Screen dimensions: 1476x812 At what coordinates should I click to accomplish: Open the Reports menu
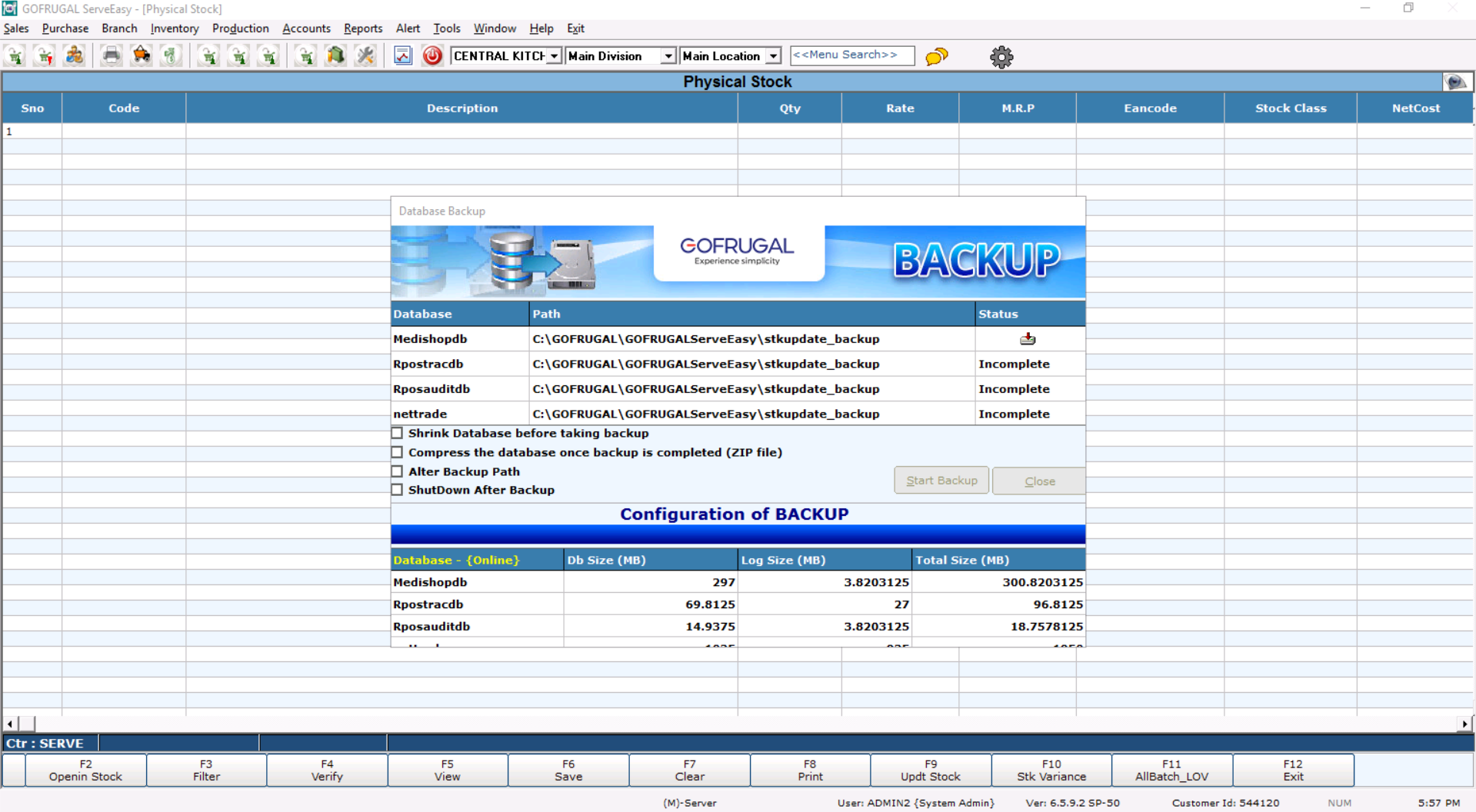(363, 28)
